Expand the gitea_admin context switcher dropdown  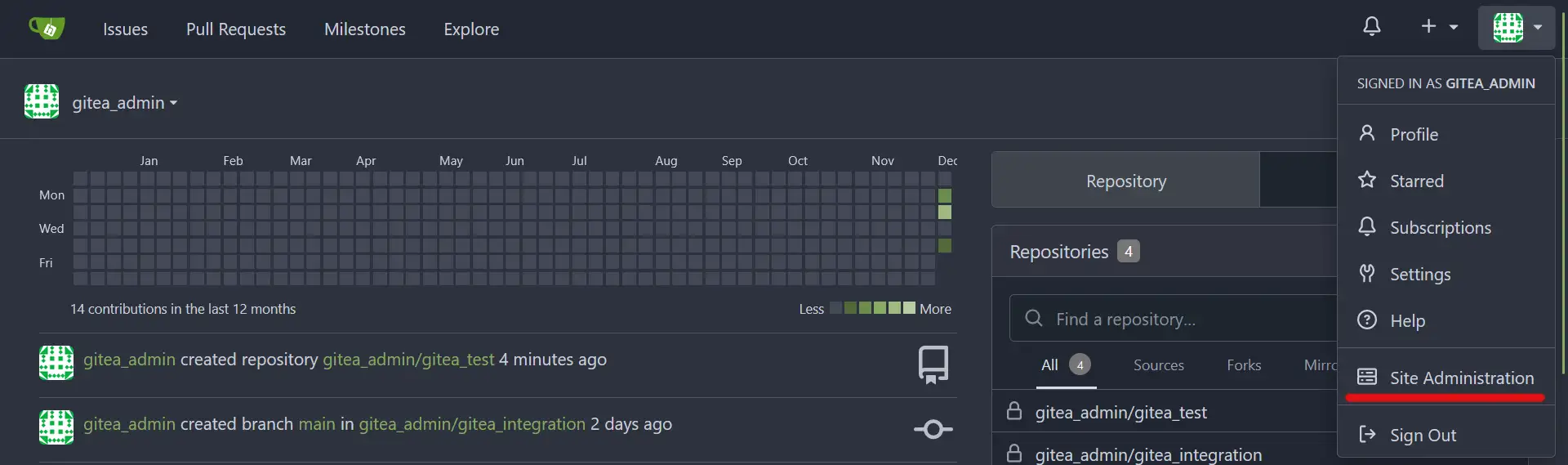tap(125, 103)
